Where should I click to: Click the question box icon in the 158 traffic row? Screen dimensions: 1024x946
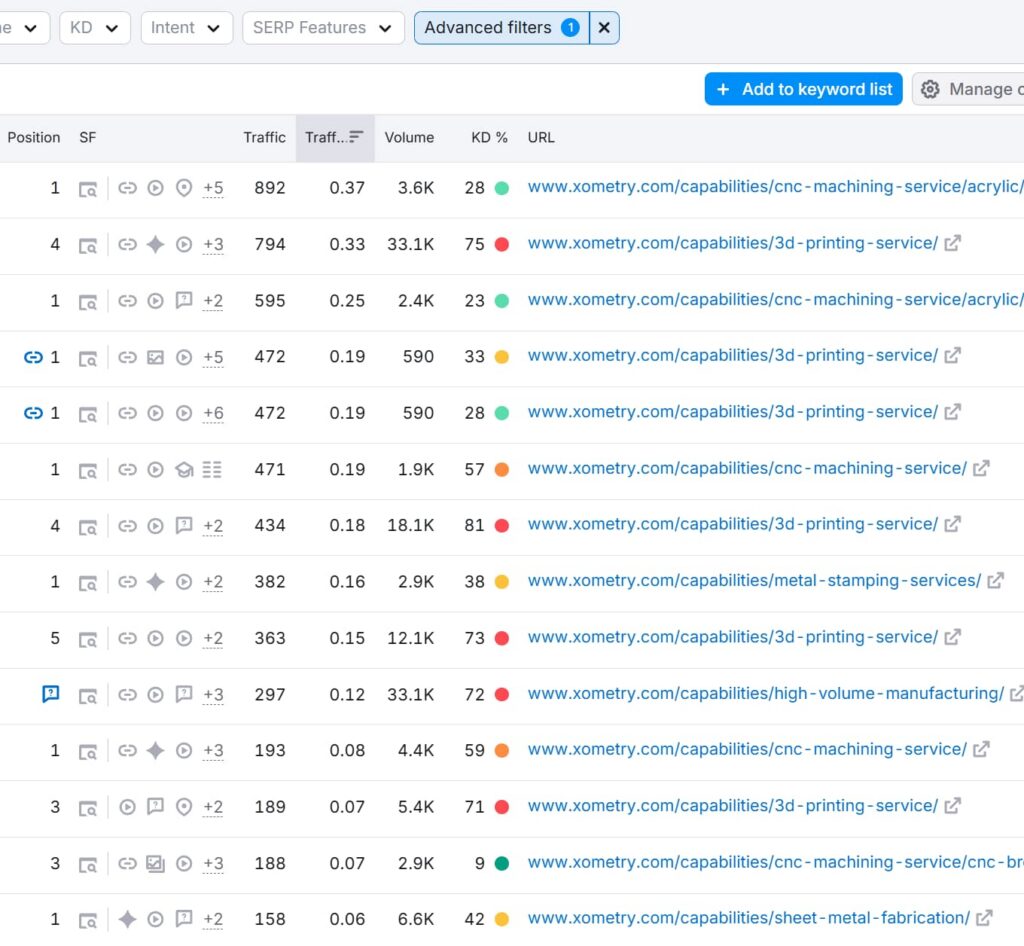tap(184, 919)
